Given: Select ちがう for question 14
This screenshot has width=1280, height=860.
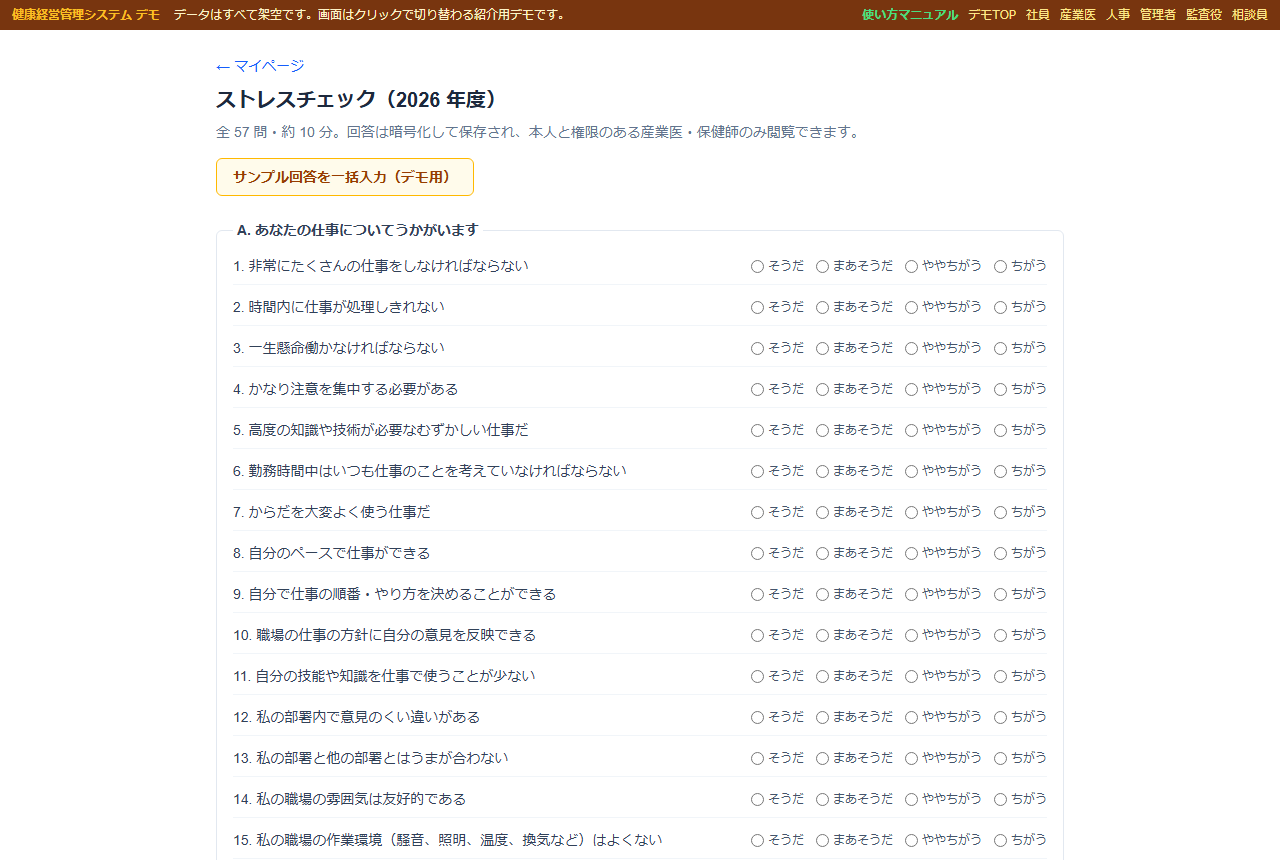Looking at the screenshot, I should pos(1000,799).
